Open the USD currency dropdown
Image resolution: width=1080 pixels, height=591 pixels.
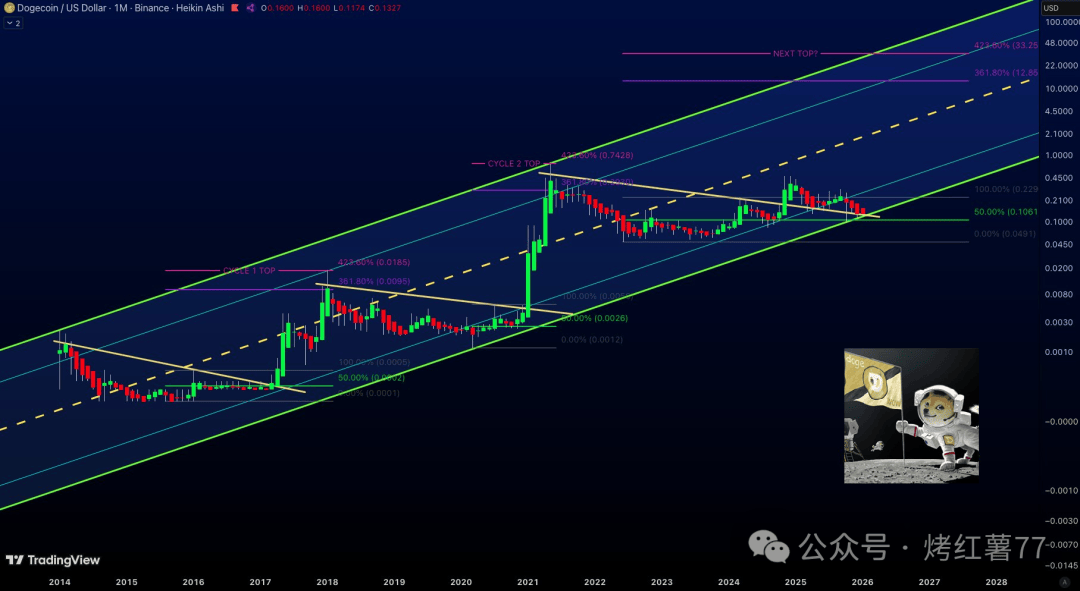pyautogui.click(x=1051, y=8)
